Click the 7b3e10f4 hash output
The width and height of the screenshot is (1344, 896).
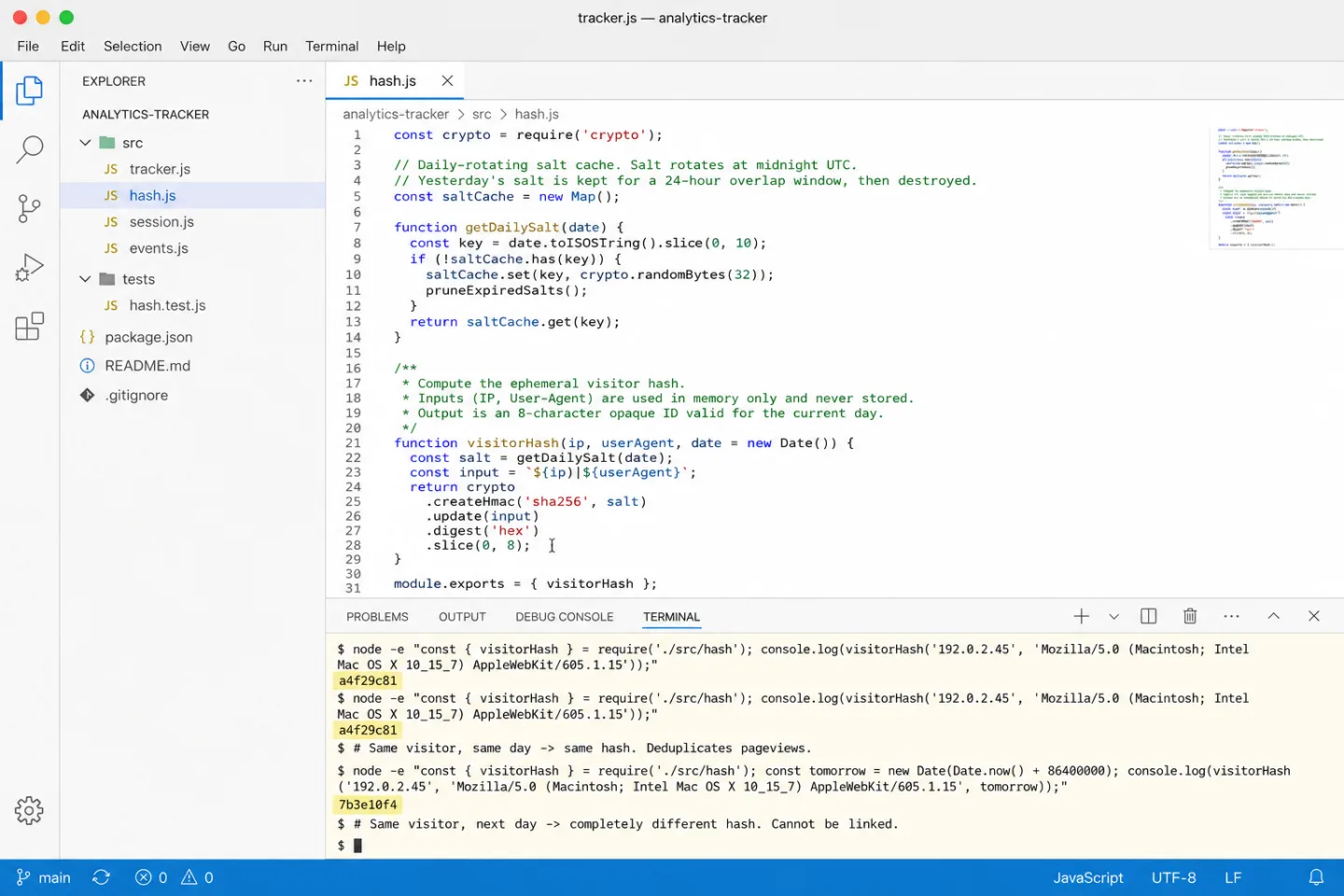click(x=368, y=805)
